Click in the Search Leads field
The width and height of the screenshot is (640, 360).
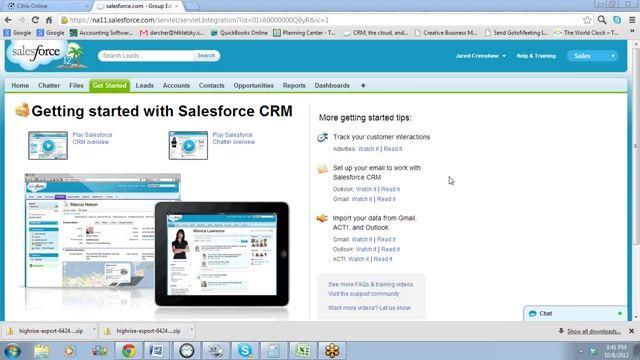(146, 56)
